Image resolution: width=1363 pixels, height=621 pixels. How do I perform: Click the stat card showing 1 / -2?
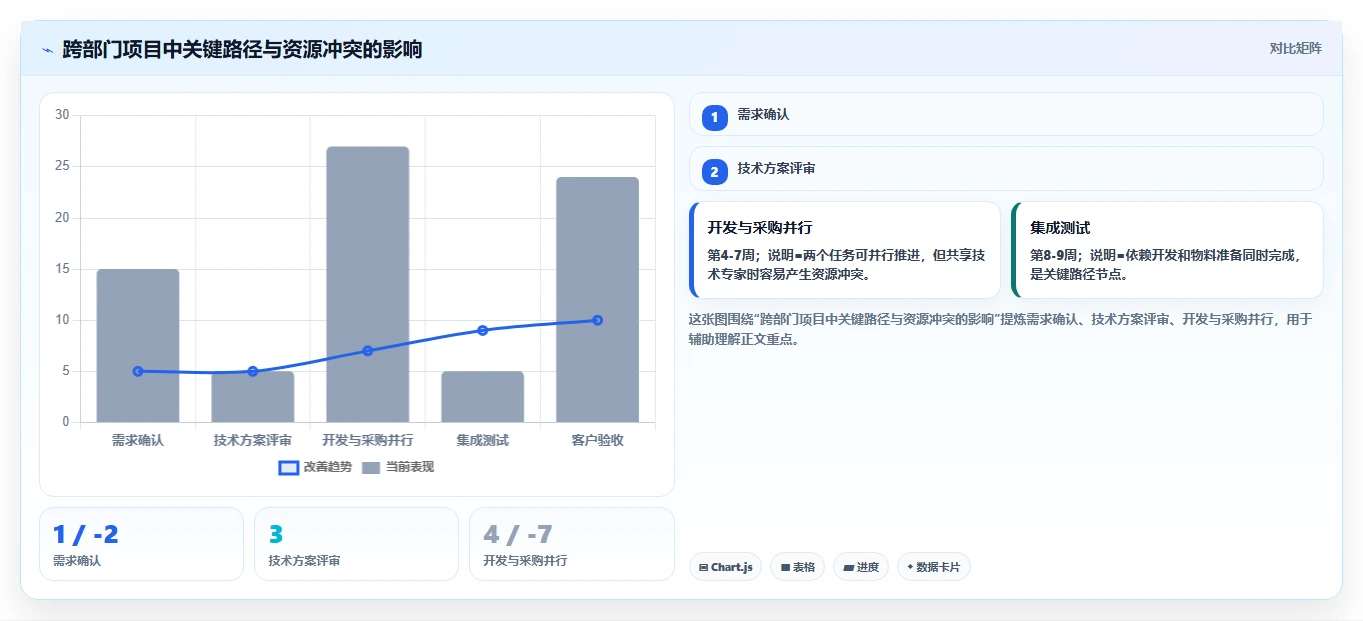pyautogui.click(x=141, y=544)
